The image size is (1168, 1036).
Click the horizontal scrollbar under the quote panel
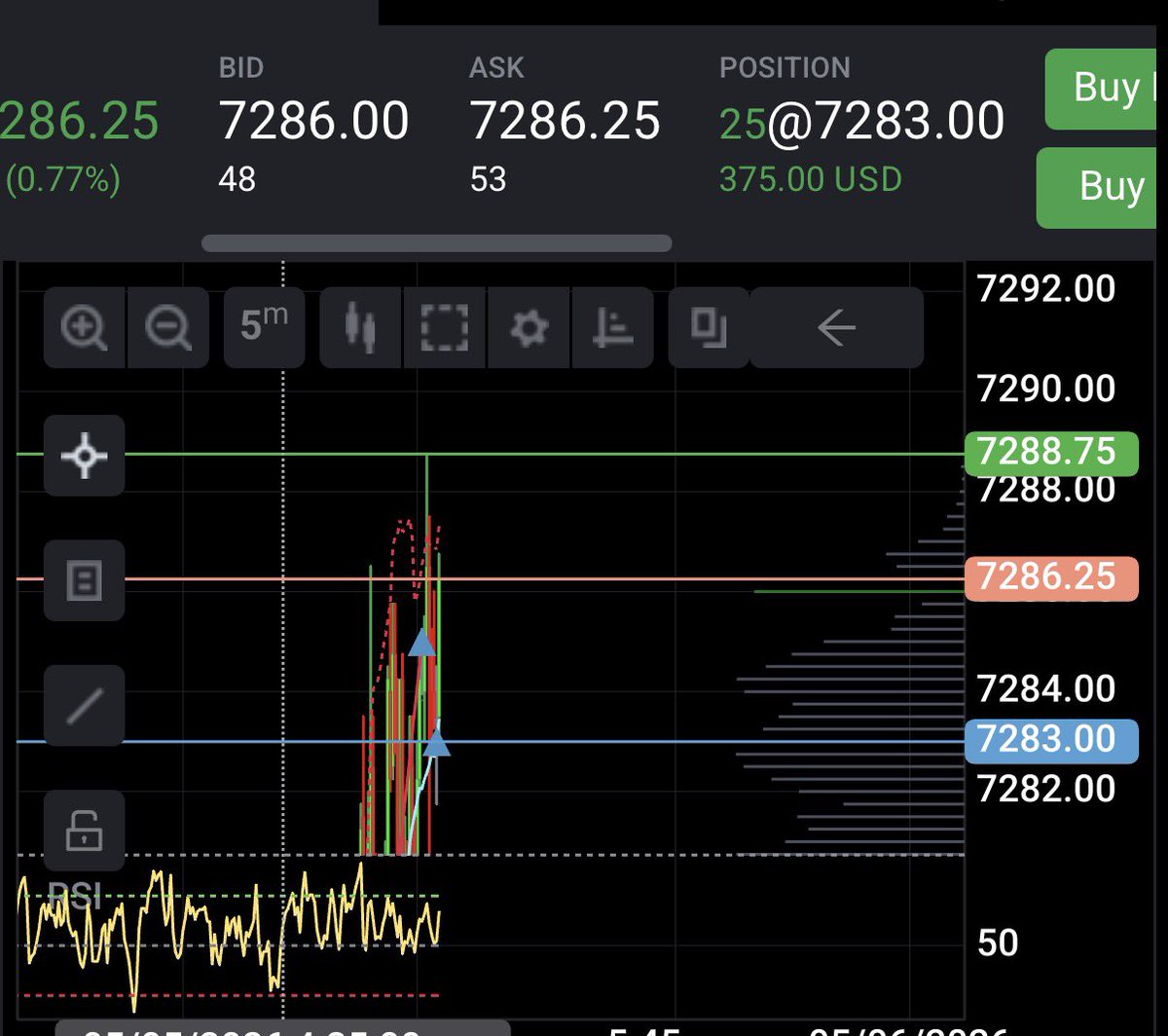click(x=436, y=243)
